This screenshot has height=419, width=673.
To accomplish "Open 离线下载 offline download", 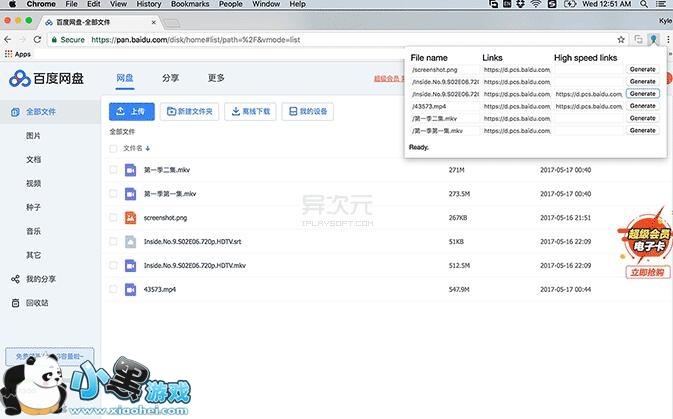I will click(x=249, y=112).
